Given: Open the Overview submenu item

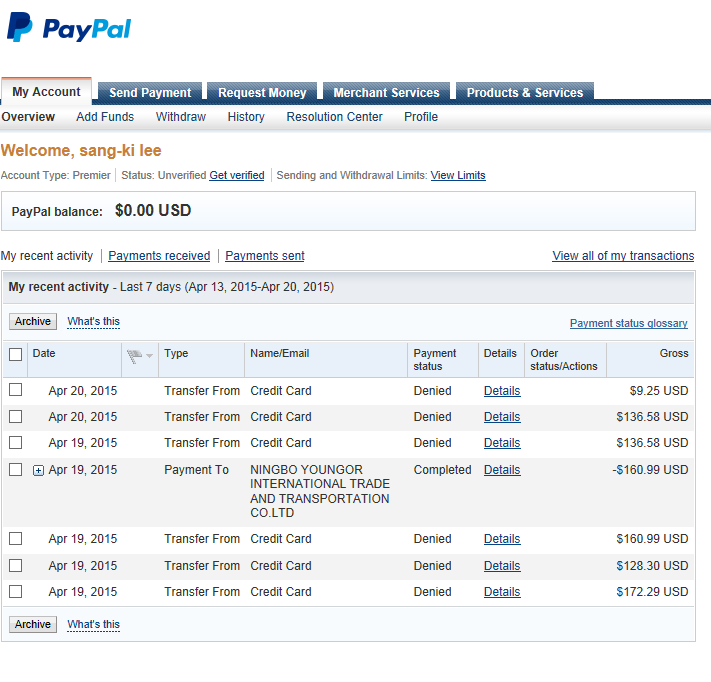Looking at the screenshot, I should [x=28, y=117].
